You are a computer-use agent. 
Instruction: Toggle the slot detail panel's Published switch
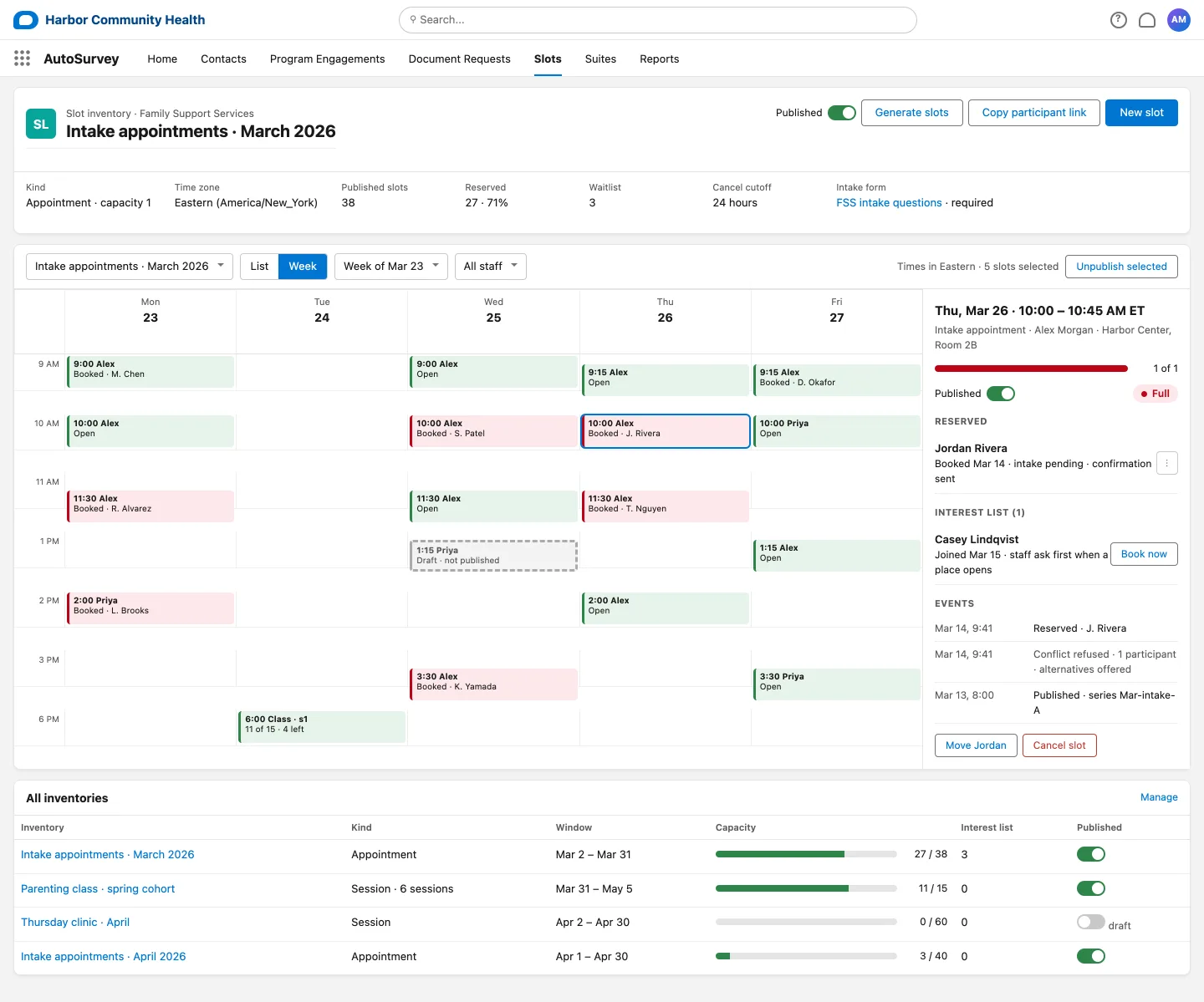tap(1001, 394)
